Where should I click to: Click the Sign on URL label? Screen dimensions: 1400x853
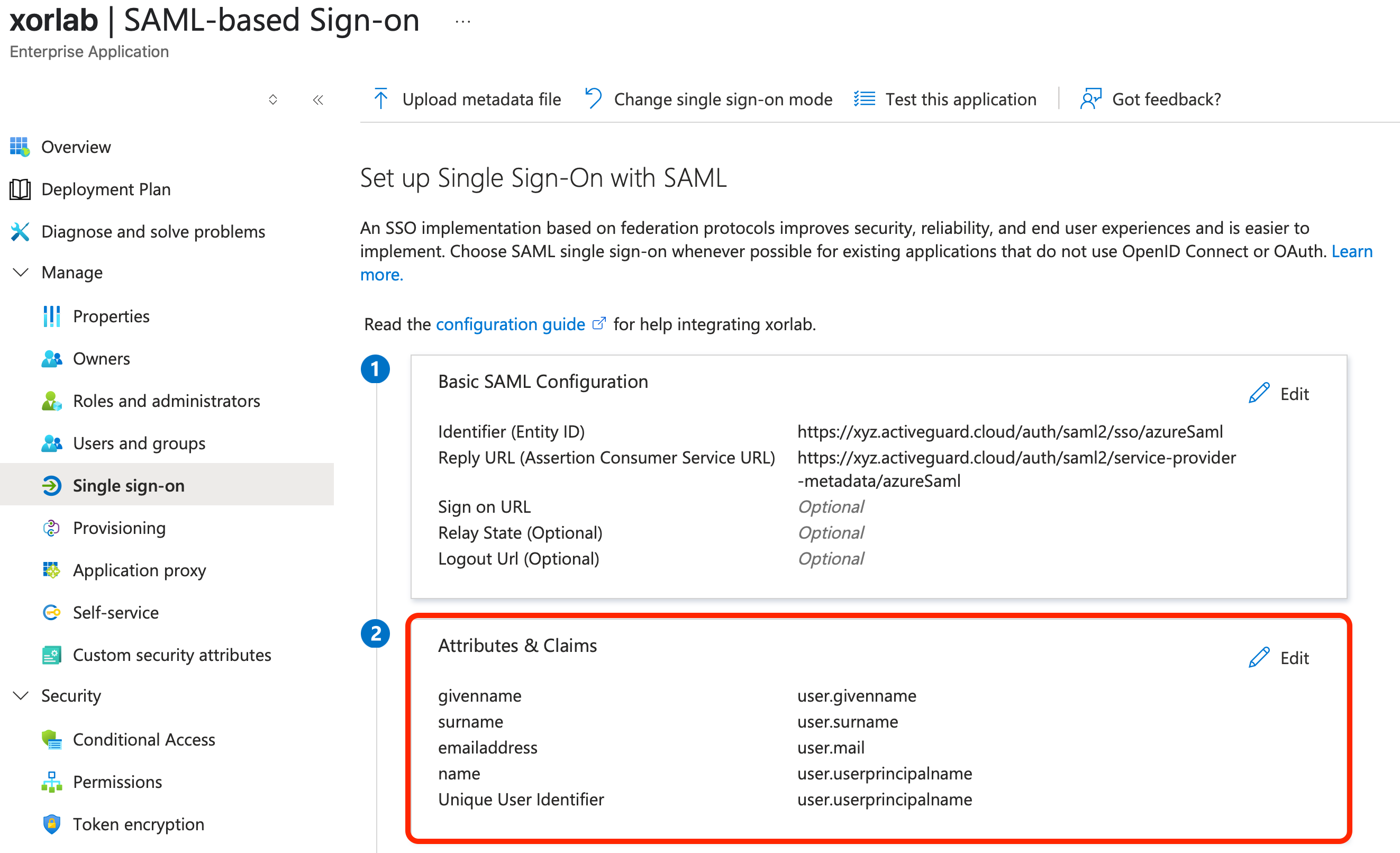pyautogui.click(x=484, y=506)
